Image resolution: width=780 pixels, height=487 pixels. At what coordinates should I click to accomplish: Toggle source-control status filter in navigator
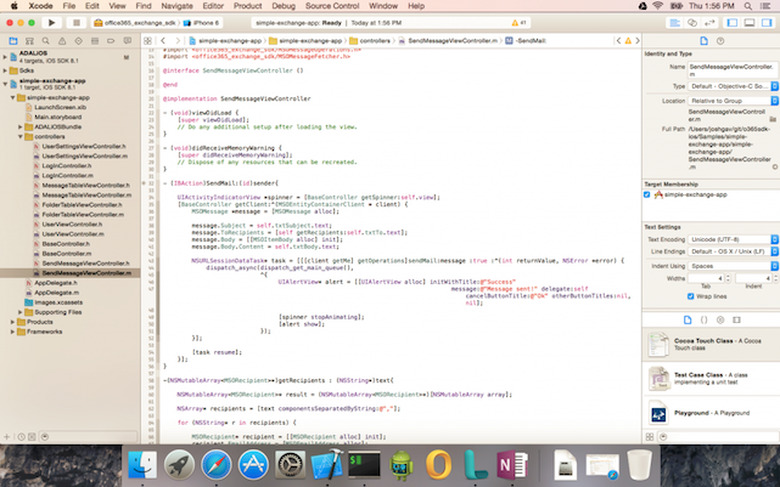point(32,437)
